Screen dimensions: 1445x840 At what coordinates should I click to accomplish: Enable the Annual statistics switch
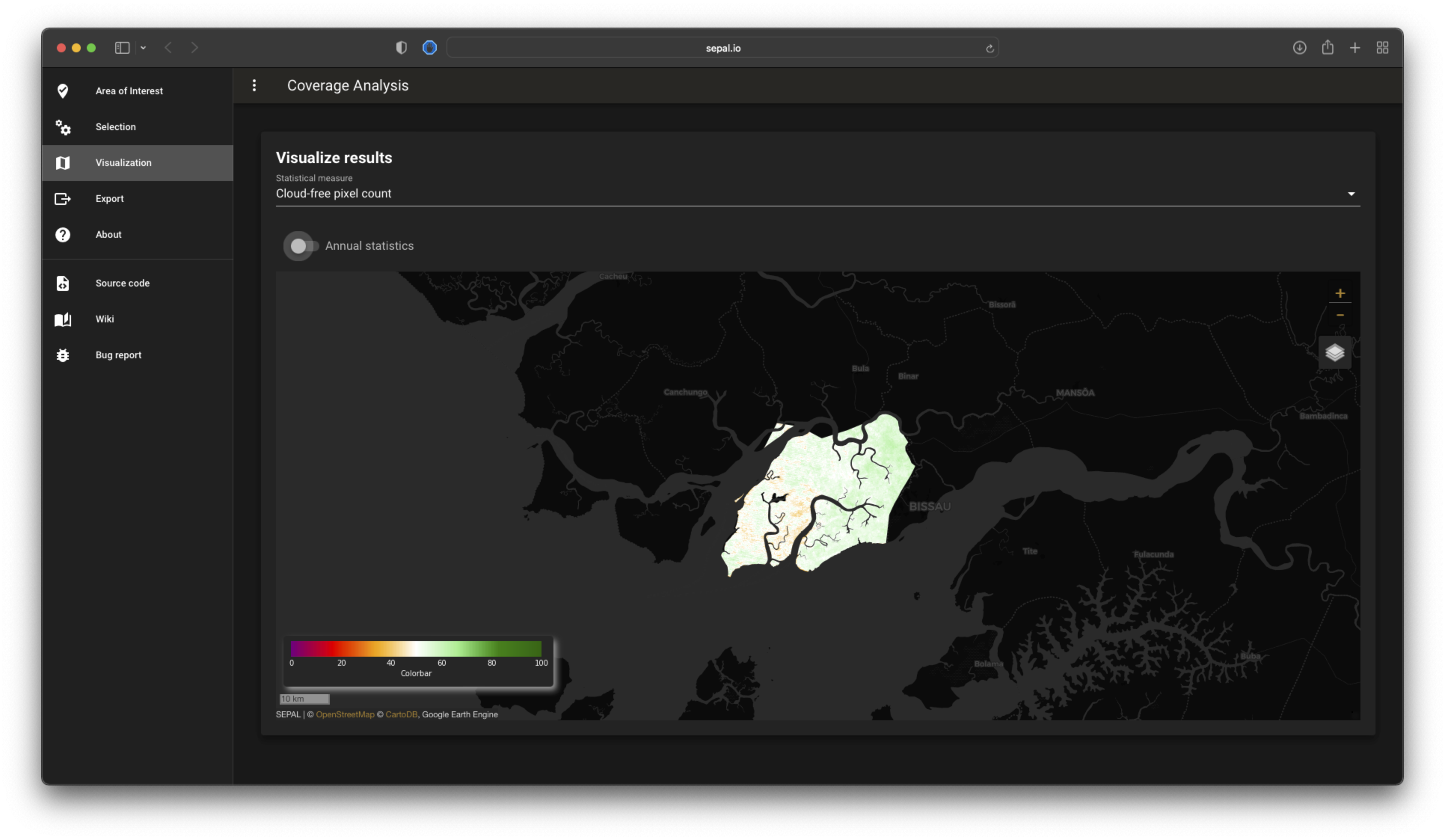(x=303, y=246)
